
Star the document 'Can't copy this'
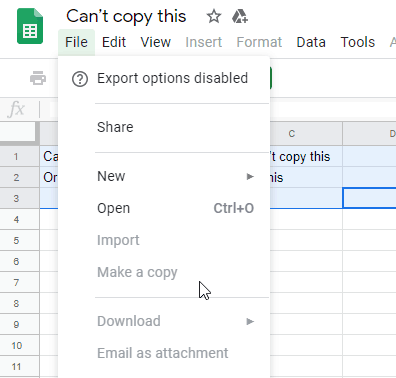[x=214, y=16]
